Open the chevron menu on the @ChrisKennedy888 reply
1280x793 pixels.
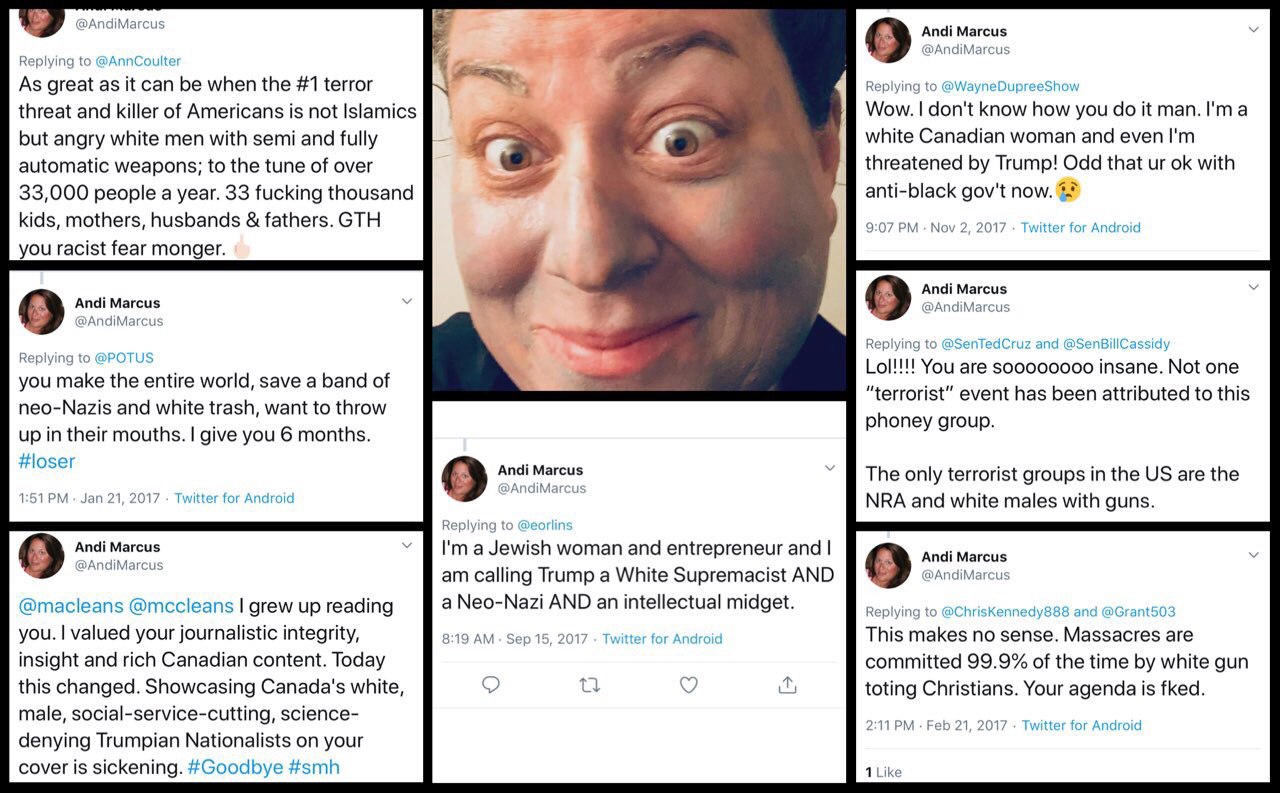coord(1253,555)
